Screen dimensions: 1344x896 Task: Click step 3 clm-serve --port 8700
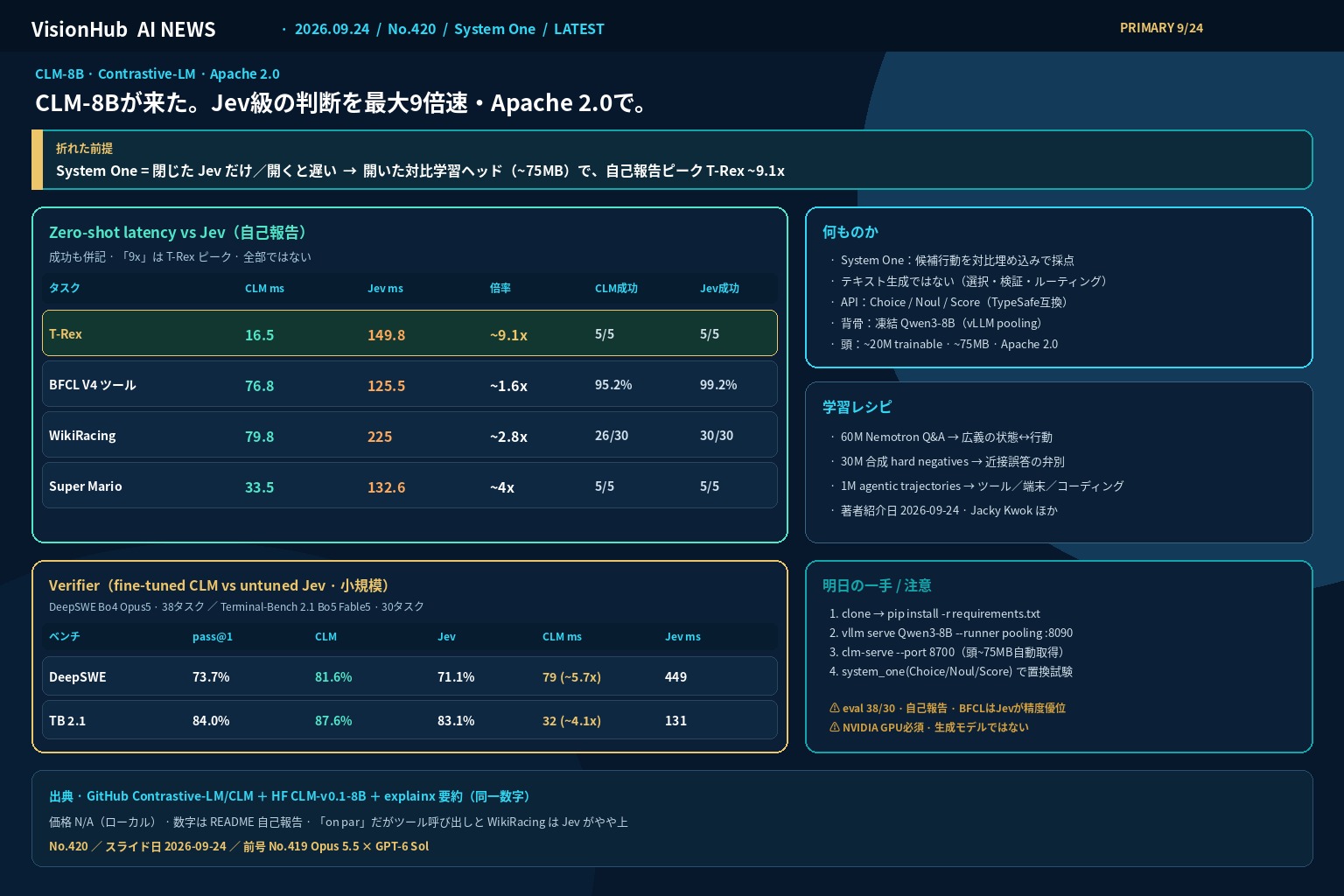click(947, 652)
